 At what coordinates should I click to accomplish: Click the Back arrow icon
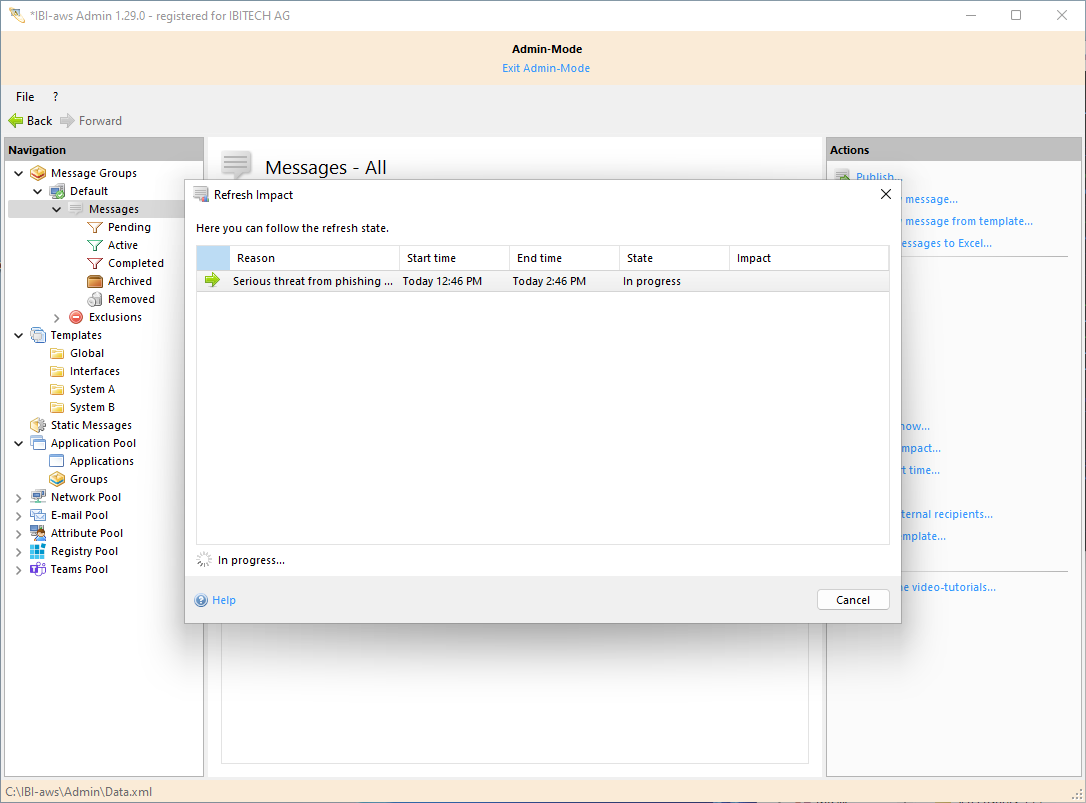[15, 121]
